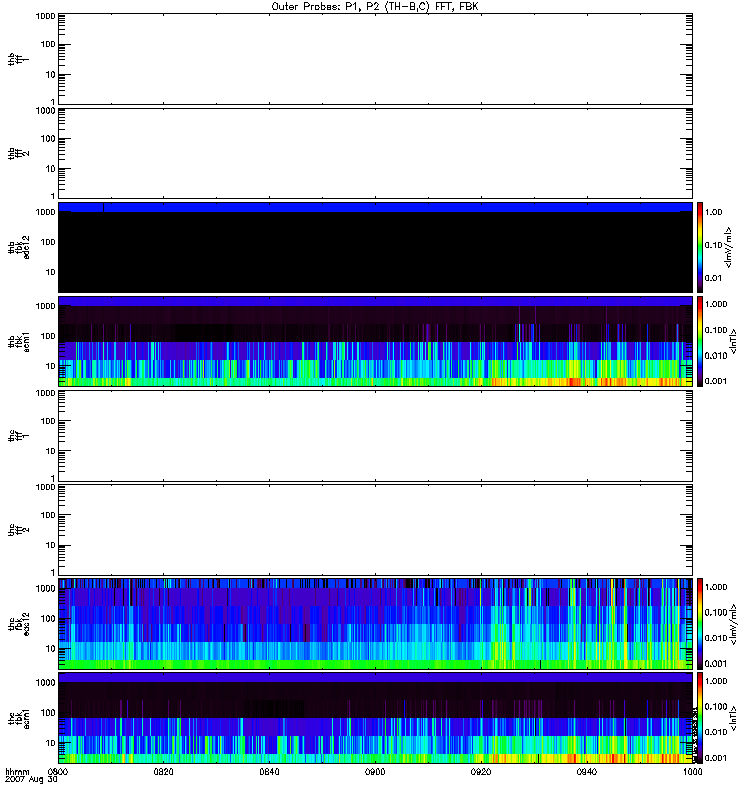The image size is (750, 800).
Task: Click the thc fbk edc12 spectrogram panel
Action: pyautogui.click(x=375, y=623)
